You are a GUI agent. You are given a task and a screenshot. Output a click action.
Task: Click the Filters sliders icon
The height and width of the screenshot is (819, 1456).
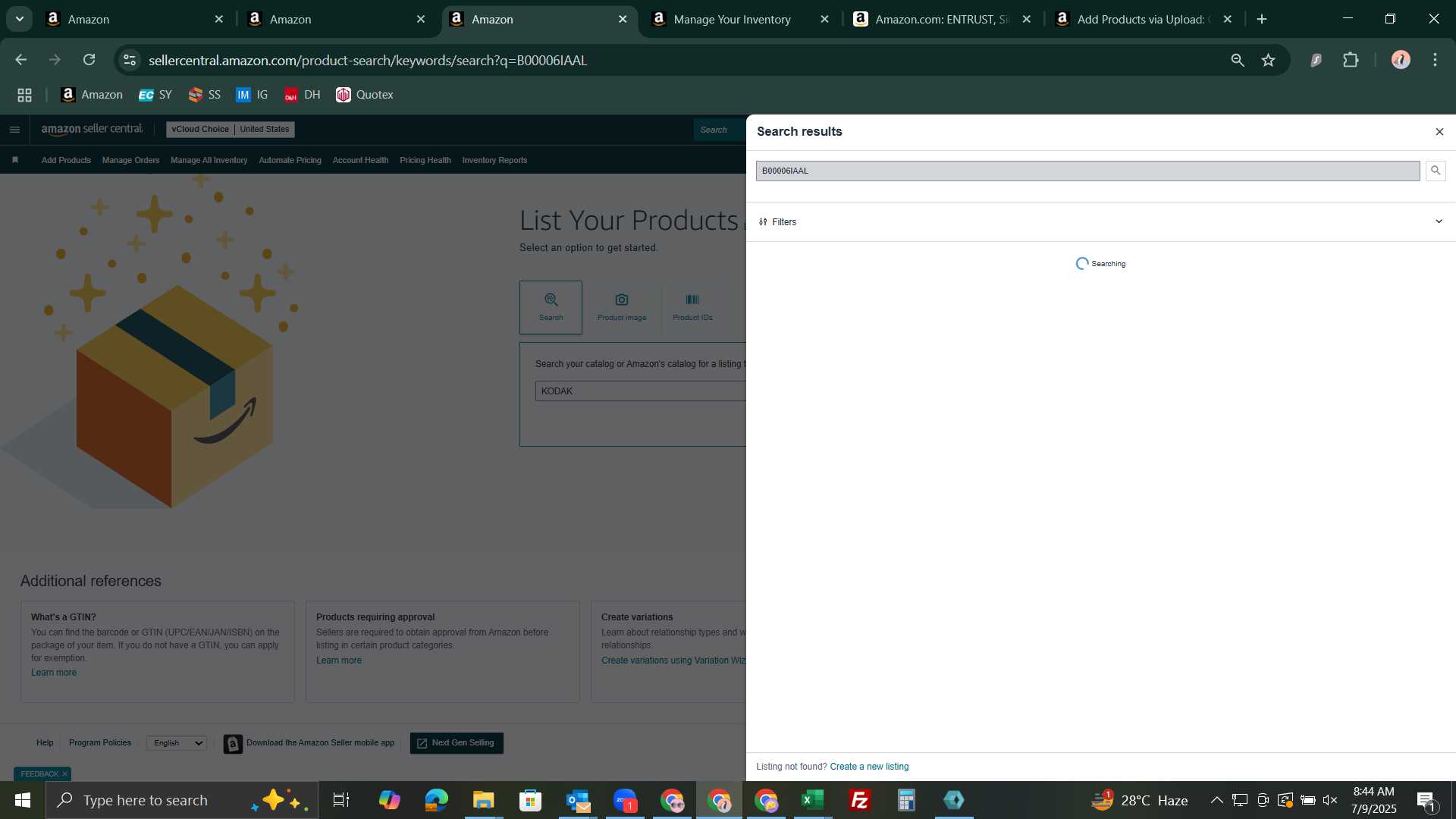point(763,222)
